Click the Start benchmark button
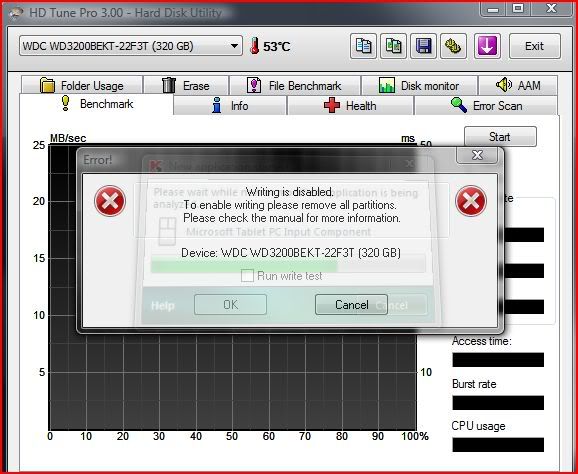This screenshot has height=474, width=578. (500, 137)
